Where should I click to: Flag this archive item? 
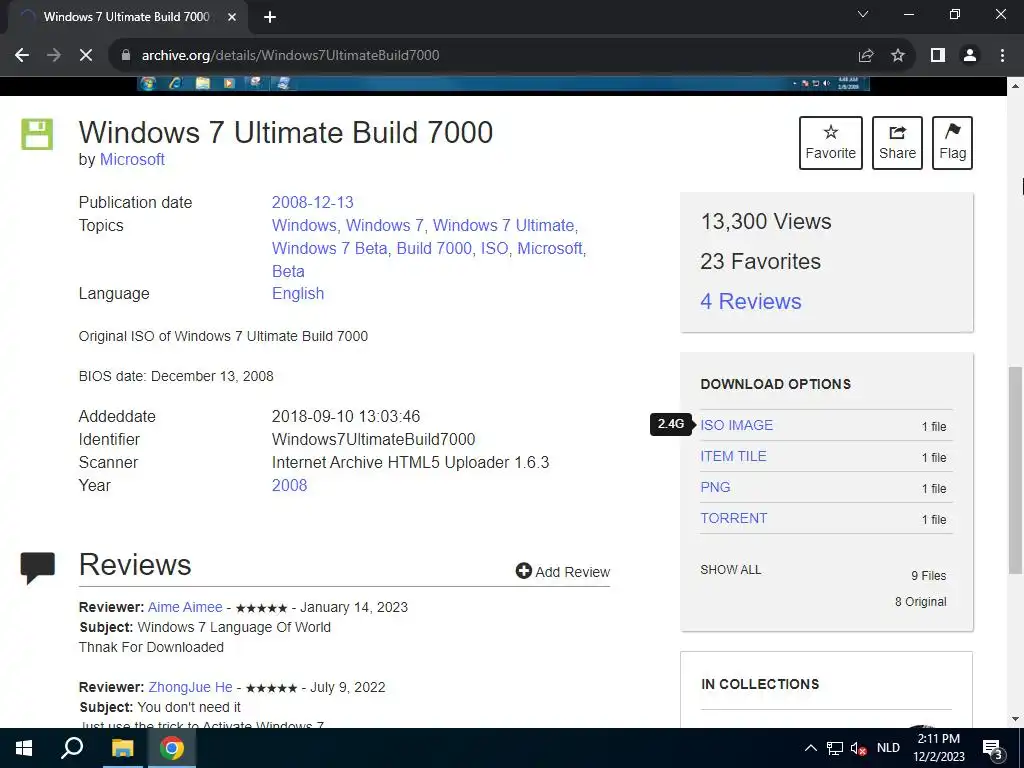coord(952,143)
